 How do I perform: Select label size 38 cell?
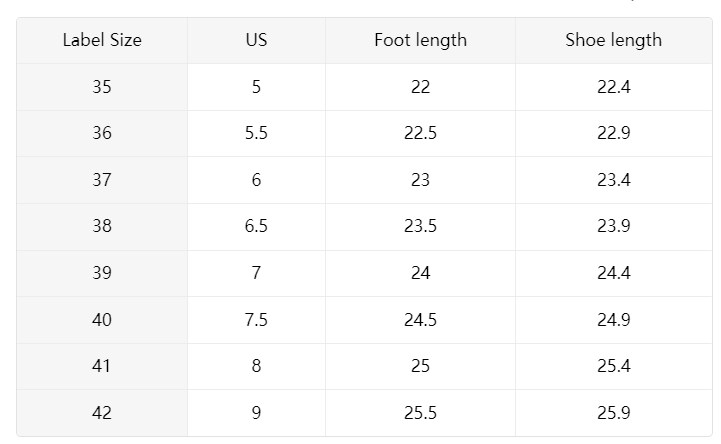pyautogui.click(x=102, y=227)
